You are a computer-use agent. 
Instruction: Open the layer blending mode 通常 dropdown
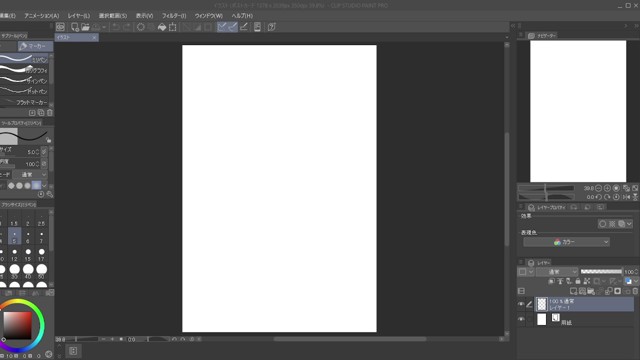(x=557, y=272)
